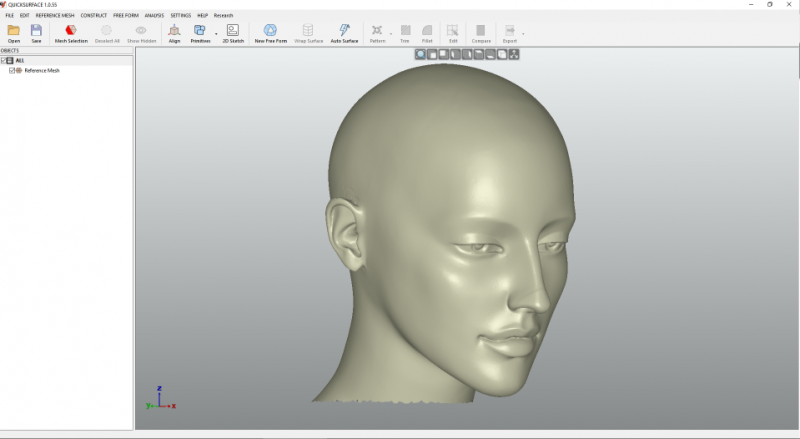Select the Align tool
The width and height of the screenshot is (800, 439).
pyautogui.click(x=174, y=32)
